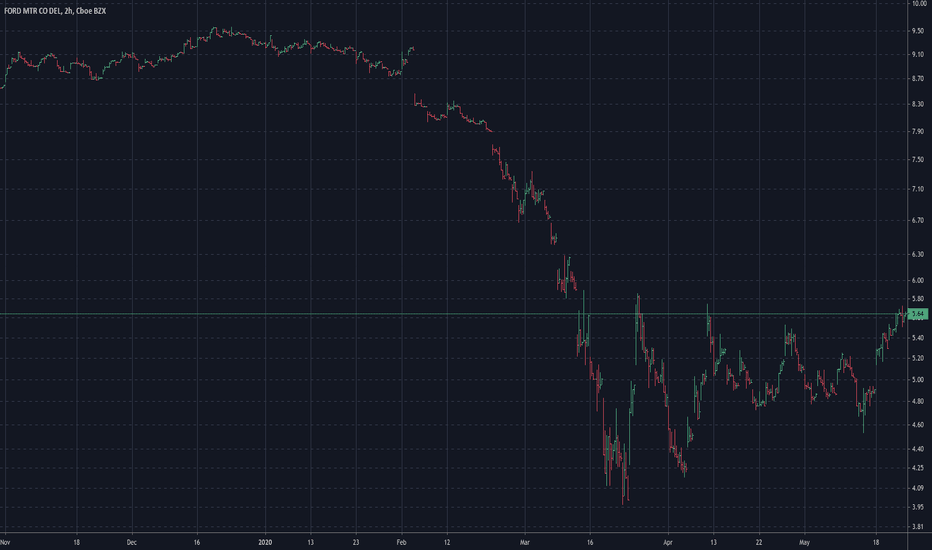Click the May date label on time axis
The height and width of the screenshot is (550, 932).
[x=804, y=542]
